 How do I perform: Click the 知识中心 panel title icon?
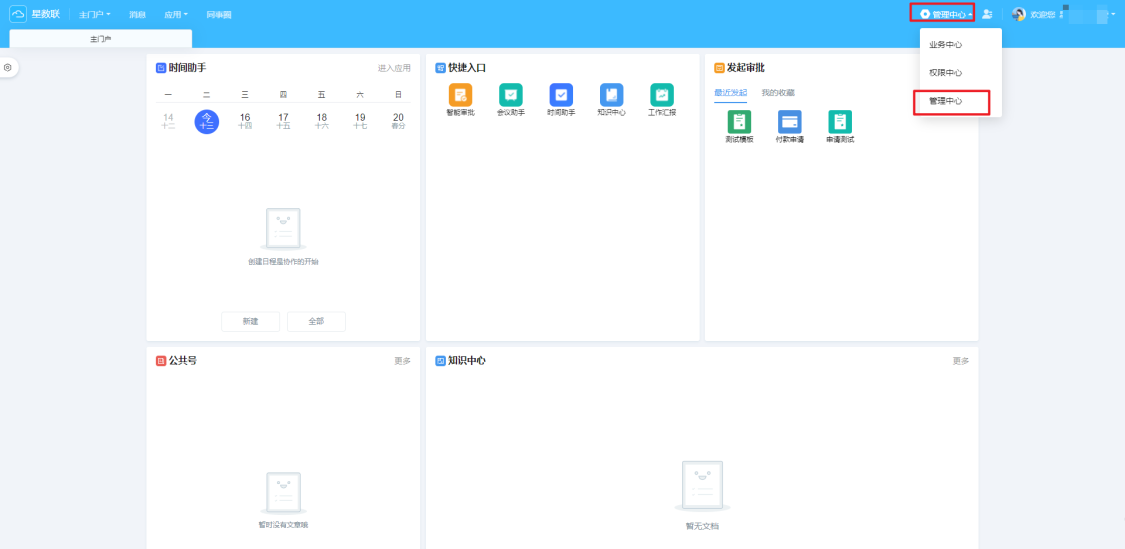(441, 360)
